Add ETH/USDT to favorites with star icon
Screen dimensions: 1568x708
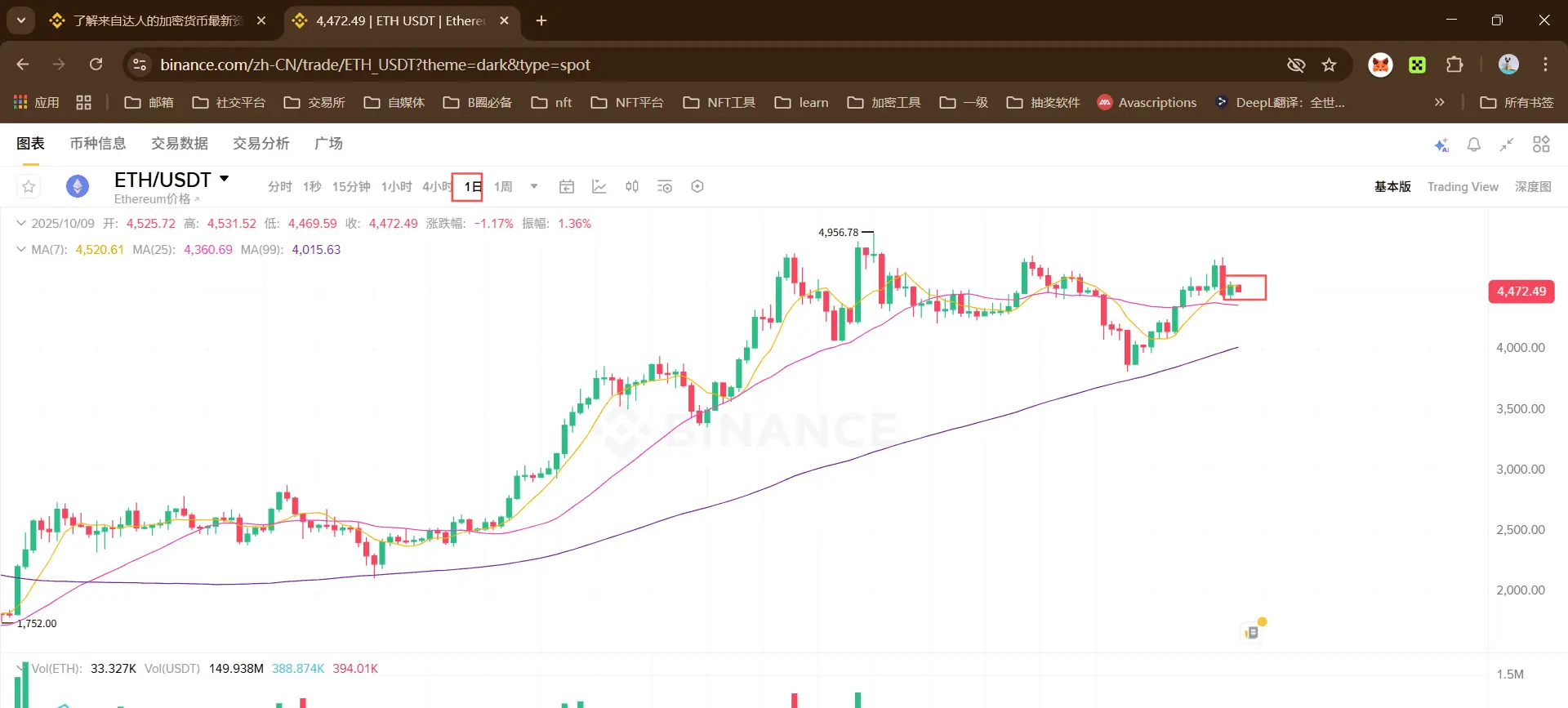[x=29, y=187]
